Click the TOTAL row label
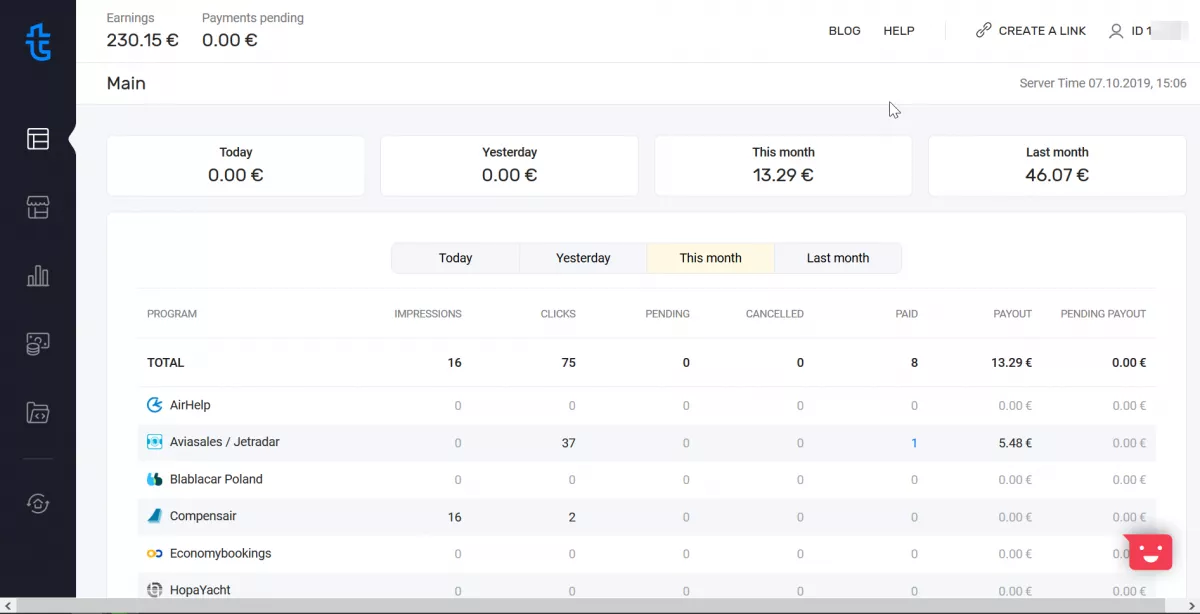The image size is (1200, 614). click(x=166, y=363)
